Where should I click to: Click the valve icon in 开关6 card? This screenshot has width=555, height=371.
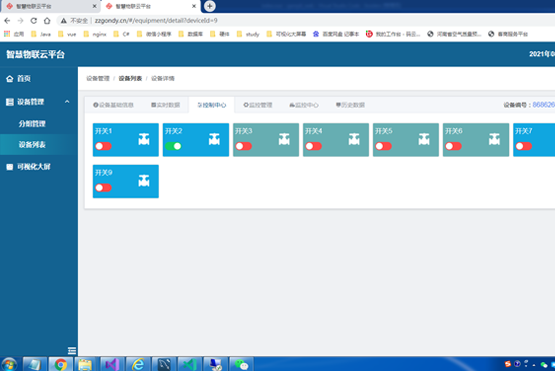[x=494, y=139]
